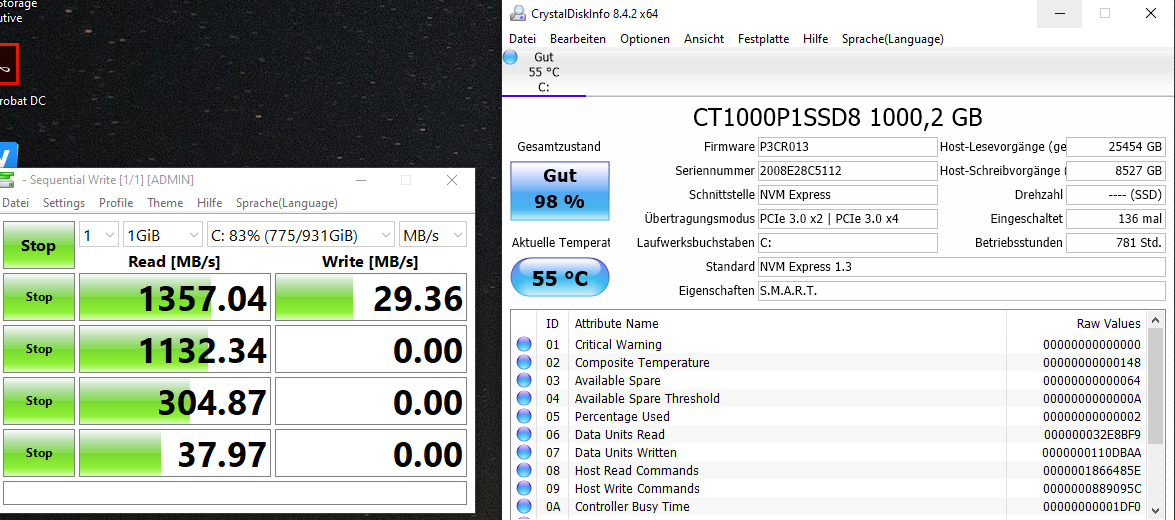The height and width of the screenshot is (520, 1175).
Task: Click the status orb for Available Spare
Action: [524, 381]
